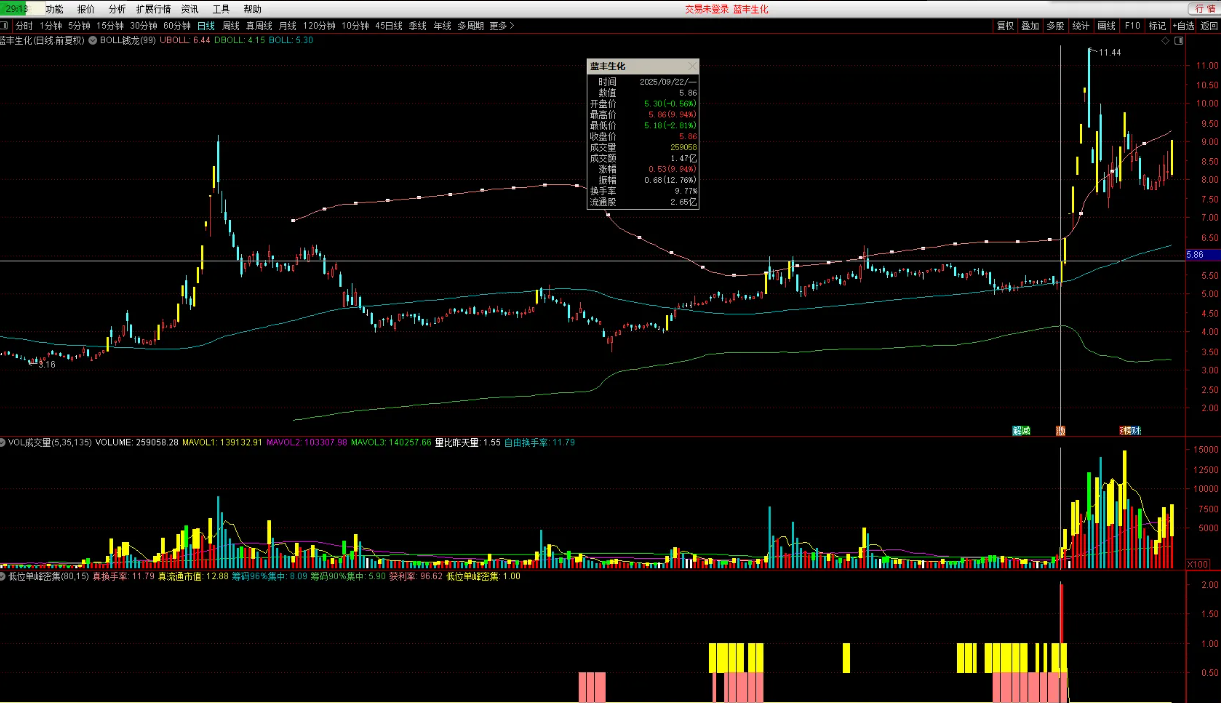Expand the BOLL indicator settings arrow
This screenshot has width=1221, height=703.
(x=93, y=41)
